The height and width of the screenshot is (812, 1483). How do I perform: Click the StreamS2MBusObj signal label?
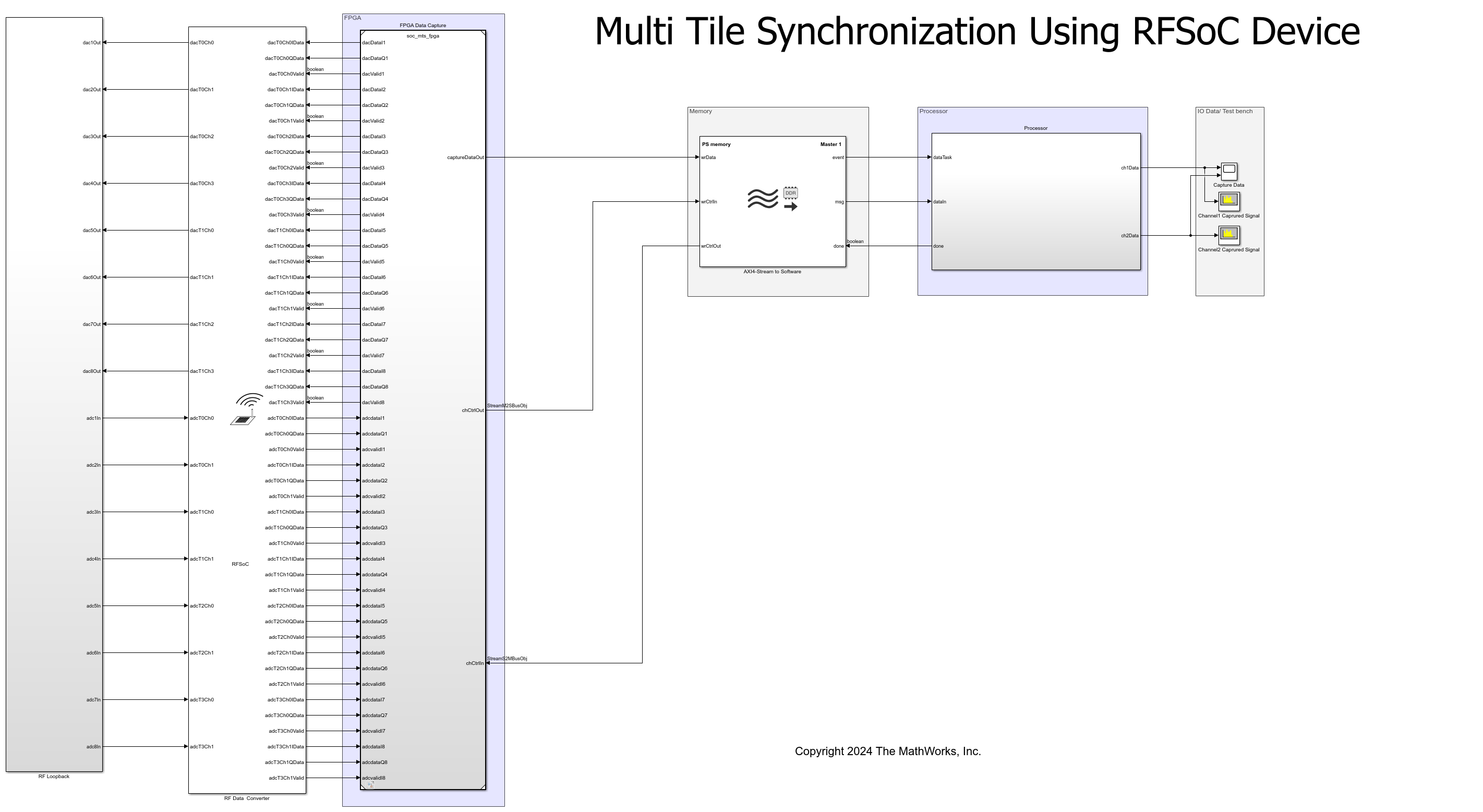(508, 658)
